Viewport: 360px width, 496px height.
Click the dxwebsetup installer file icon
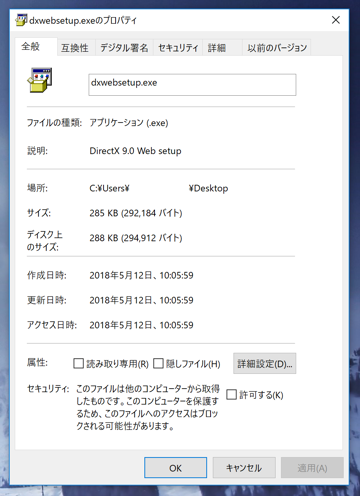(x=40, y=80)
